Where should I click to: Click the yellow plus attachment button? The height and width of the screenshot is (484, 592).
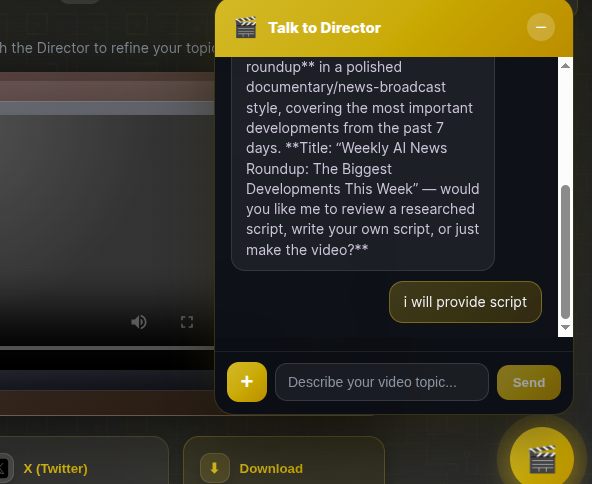pyautogui.click(x=247, y=382)
